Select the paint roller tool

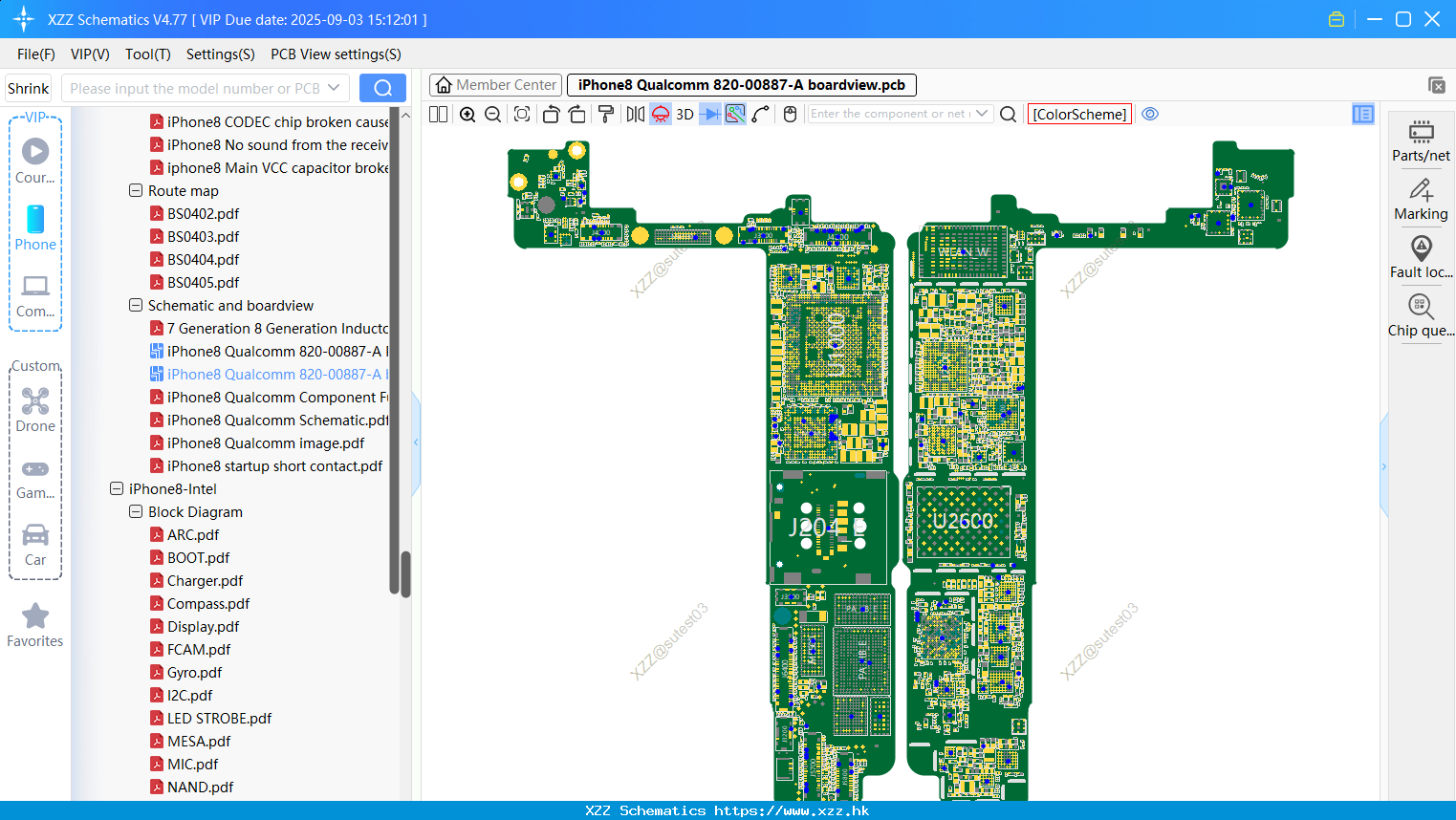click(606, 114)
